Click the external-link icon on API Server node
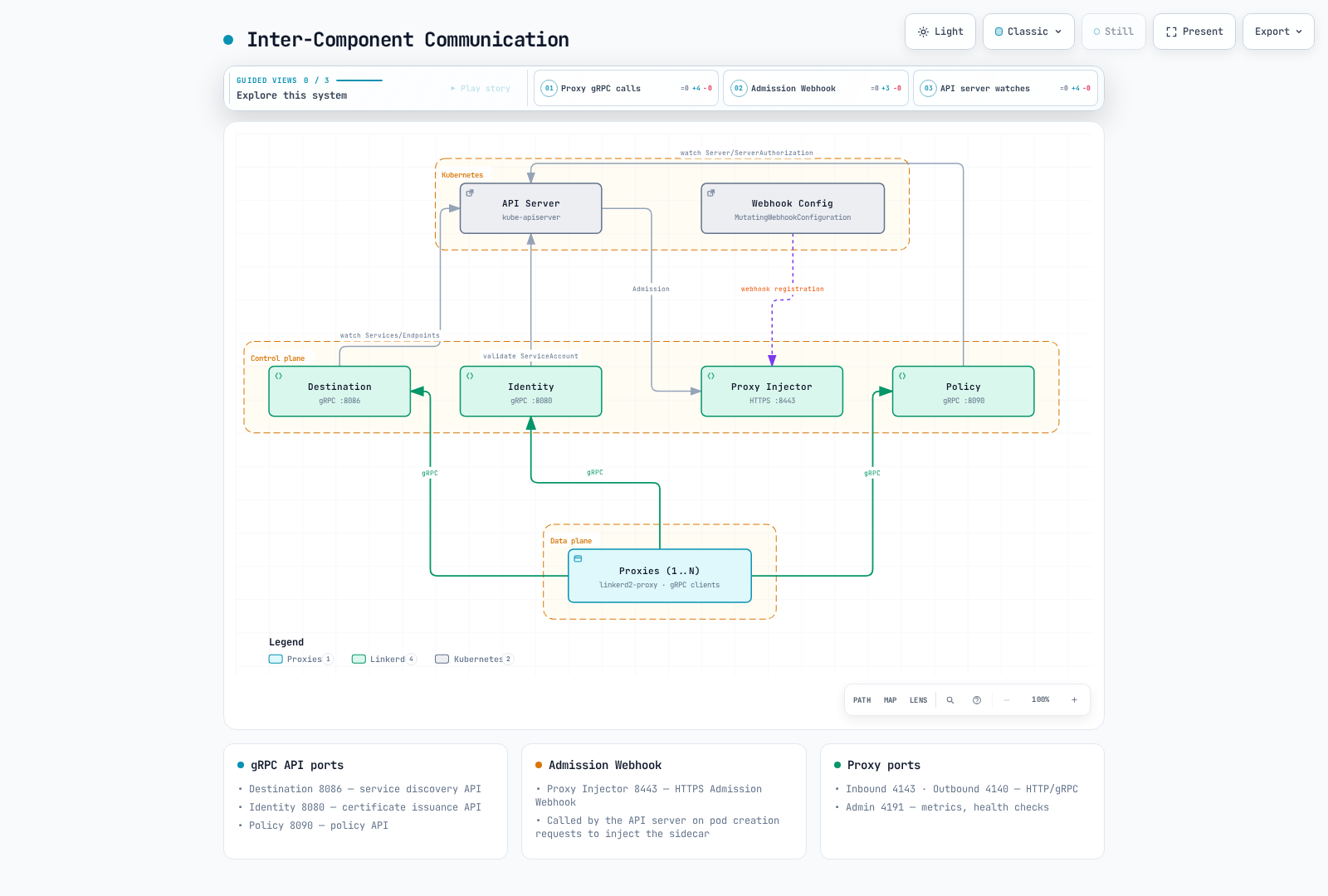 point(470,192)
